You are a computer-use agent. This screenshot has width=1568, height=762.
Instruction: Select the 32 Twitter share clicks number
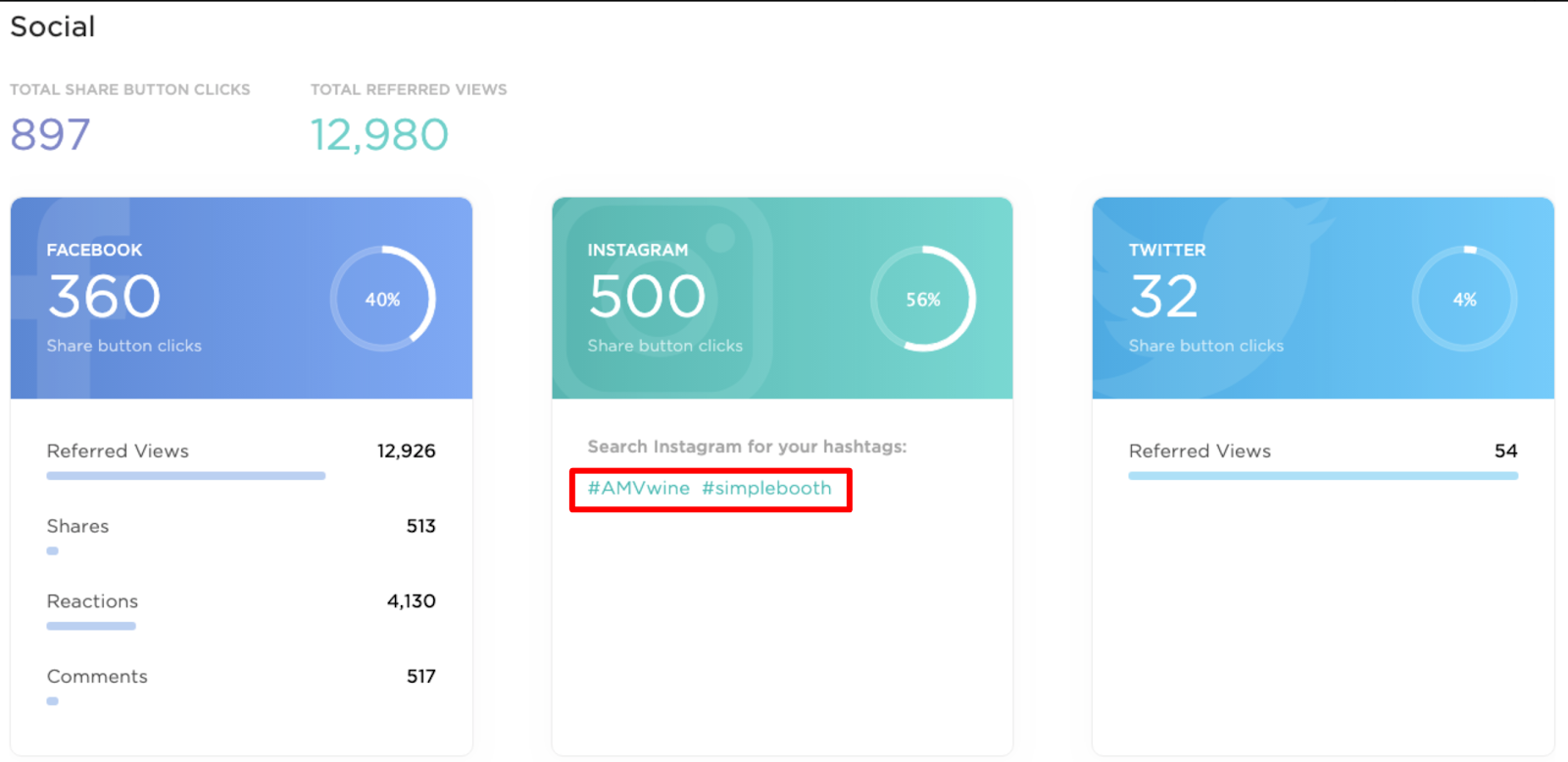(1164, 296)
